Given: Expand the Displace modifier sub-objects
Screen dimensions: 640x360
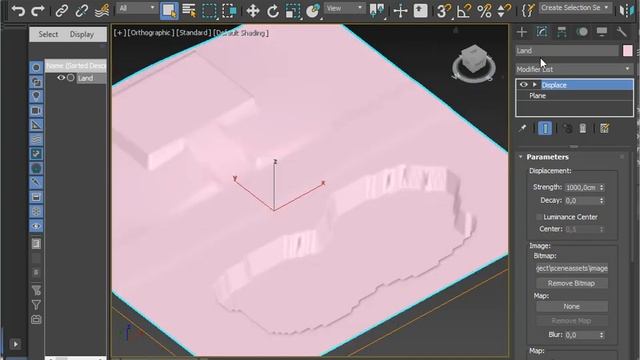Looking at the screenshot, I should click(534, 84).
